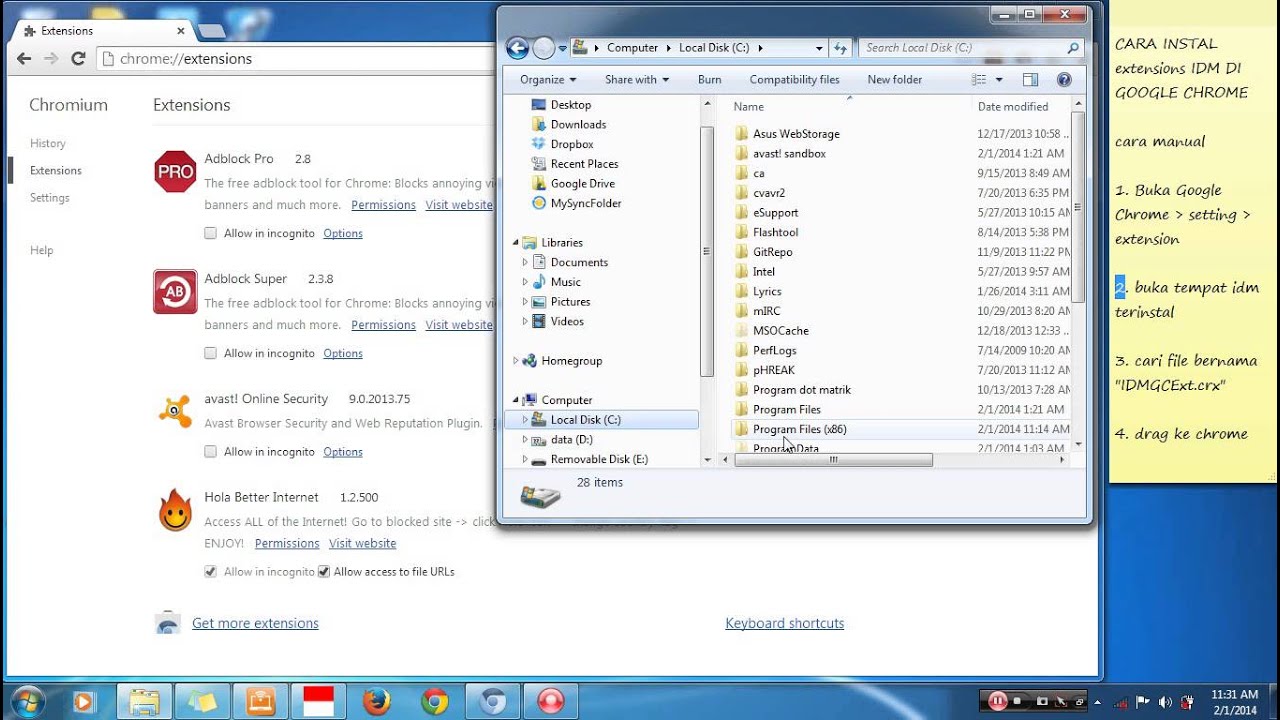
Task: Open Adblock Super Options link
Action: (x=343, y=353)
